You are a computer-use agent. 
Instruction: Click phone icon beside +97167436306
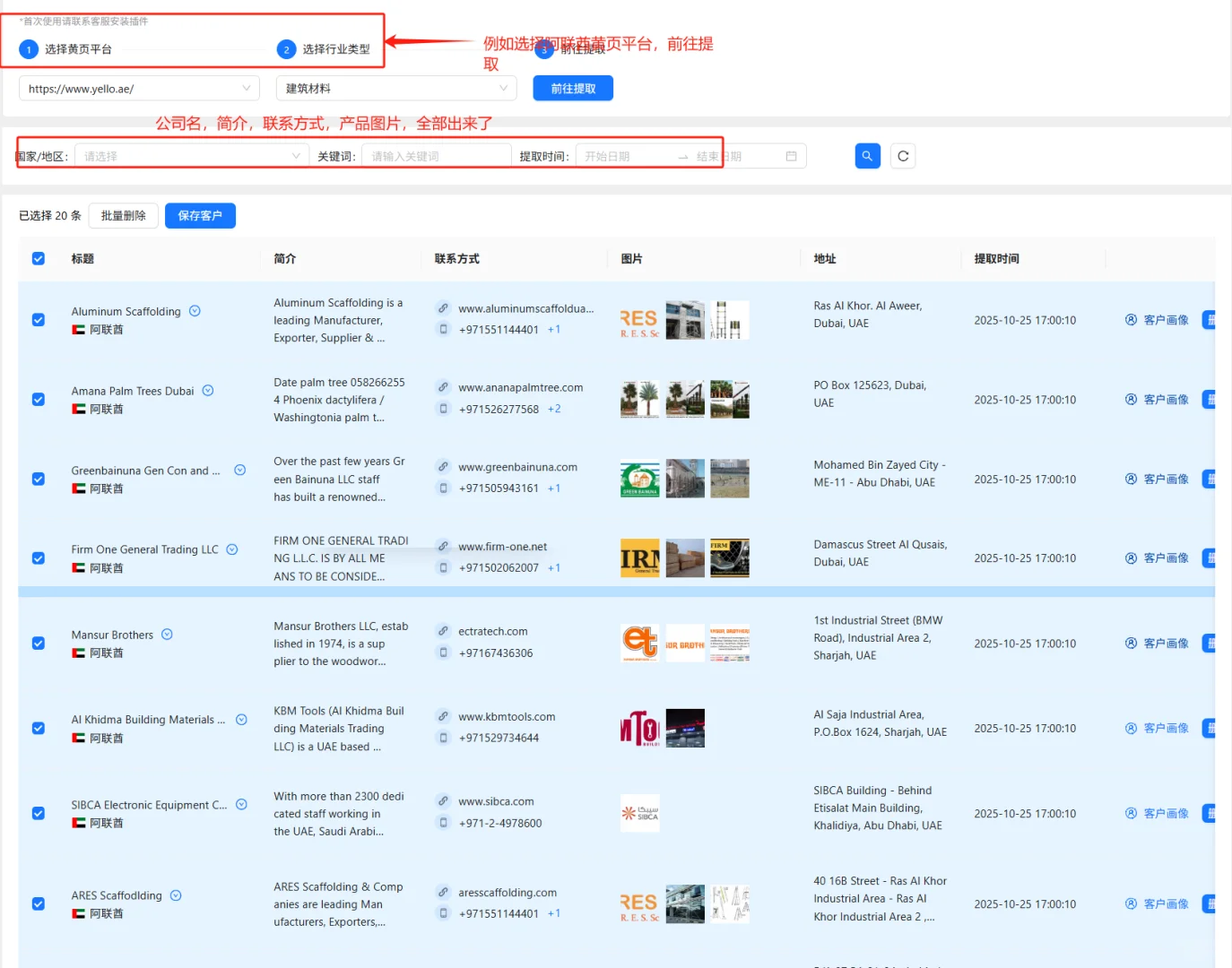[443, 653]
